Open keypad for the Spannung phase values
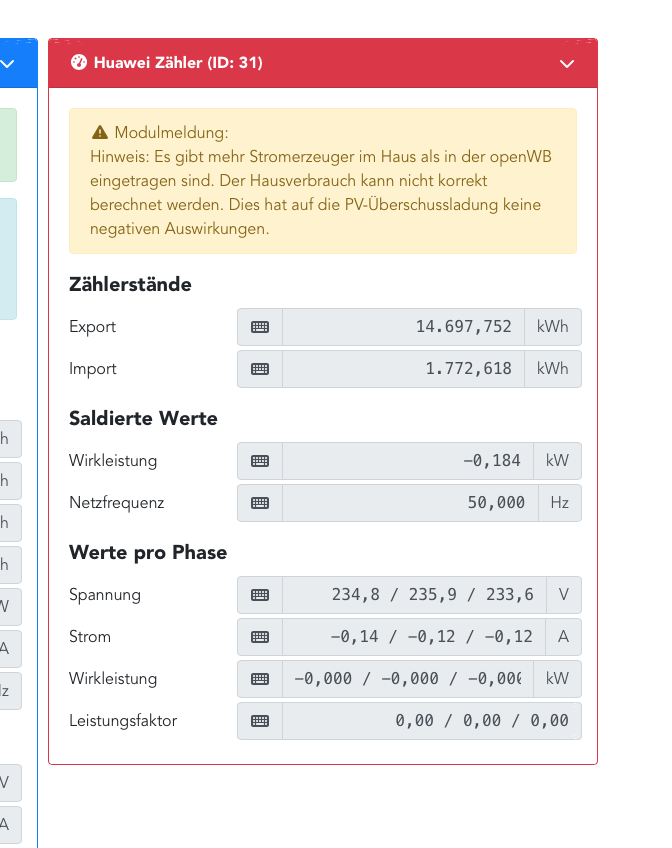Image resolution: width=672 pixels, height=848 pixels. tap(259, 595)
